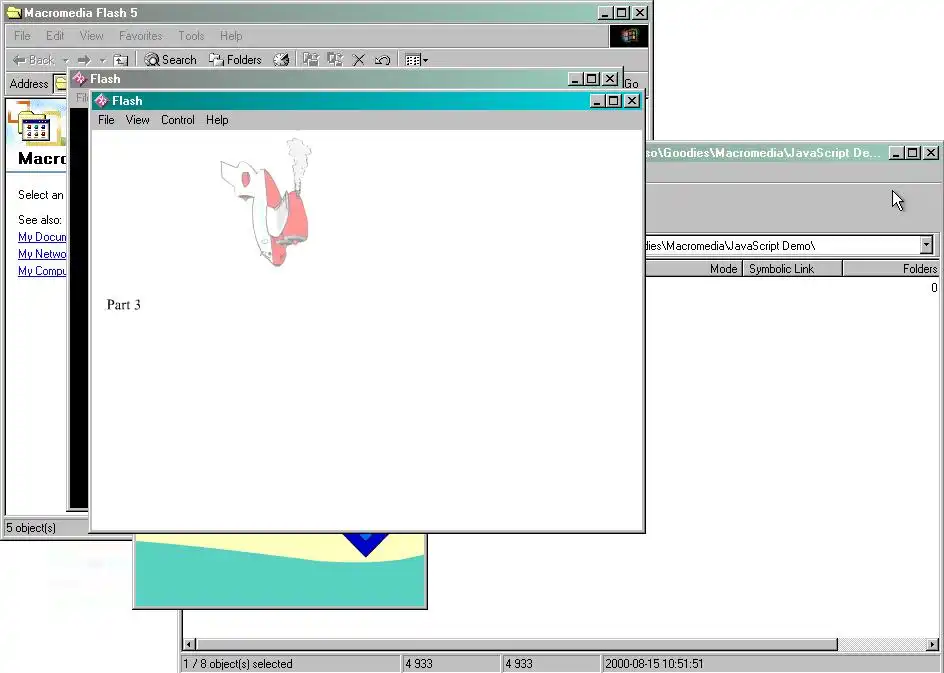
Task: Open Explorer's View menu
Action: [x=92, y=36]
